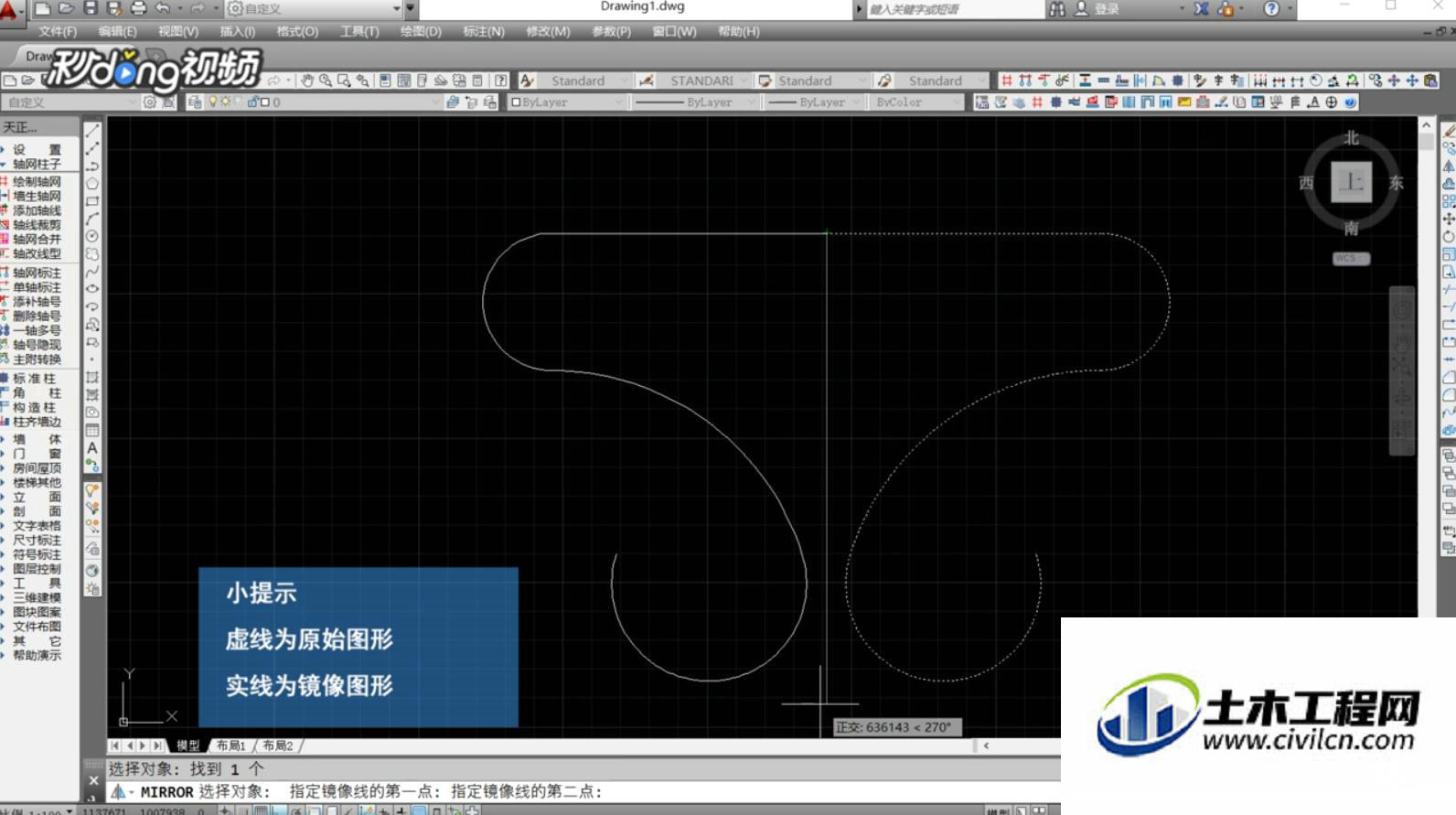
Task: Click the New drawing icon in quick access toolbar
Action: point(43,8)
